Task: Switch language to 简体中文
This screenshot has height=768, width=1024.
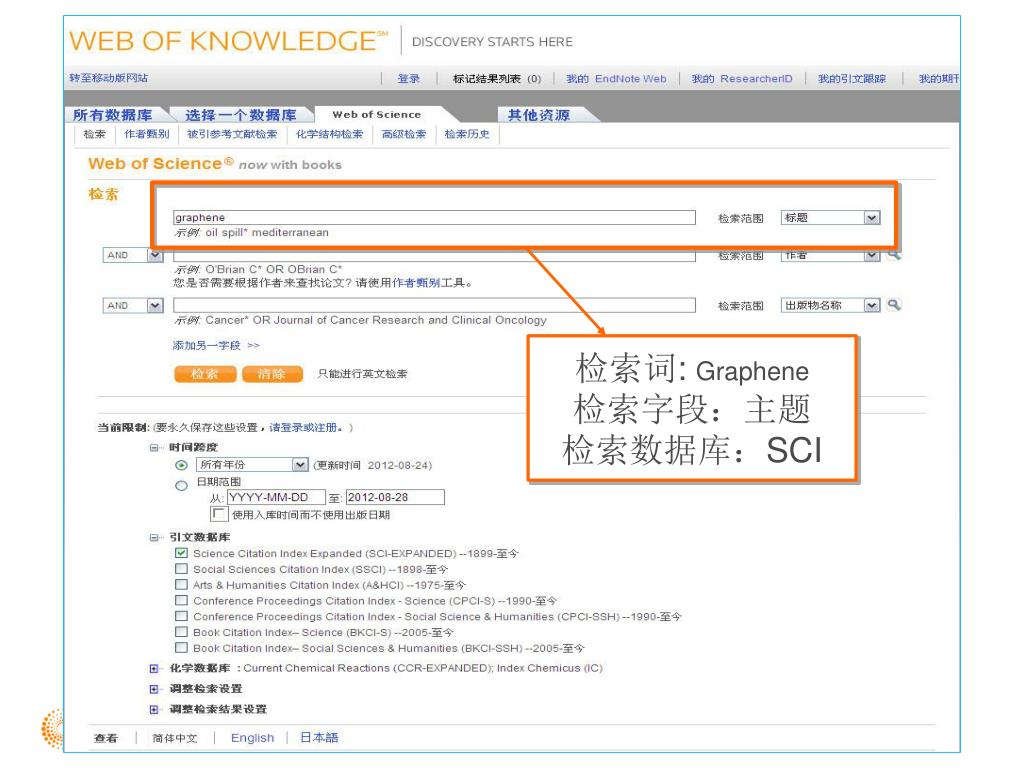Action: [x=175, y=738]
